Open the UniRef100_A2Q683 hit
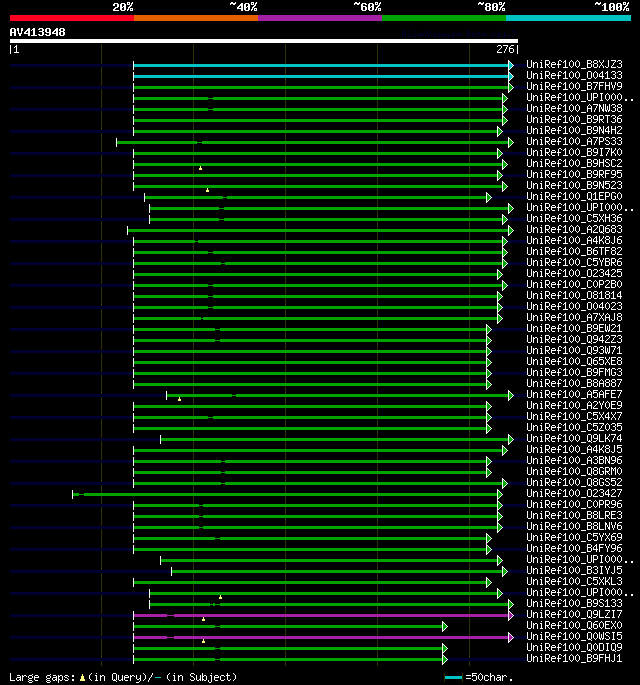 tap(574, 229)
